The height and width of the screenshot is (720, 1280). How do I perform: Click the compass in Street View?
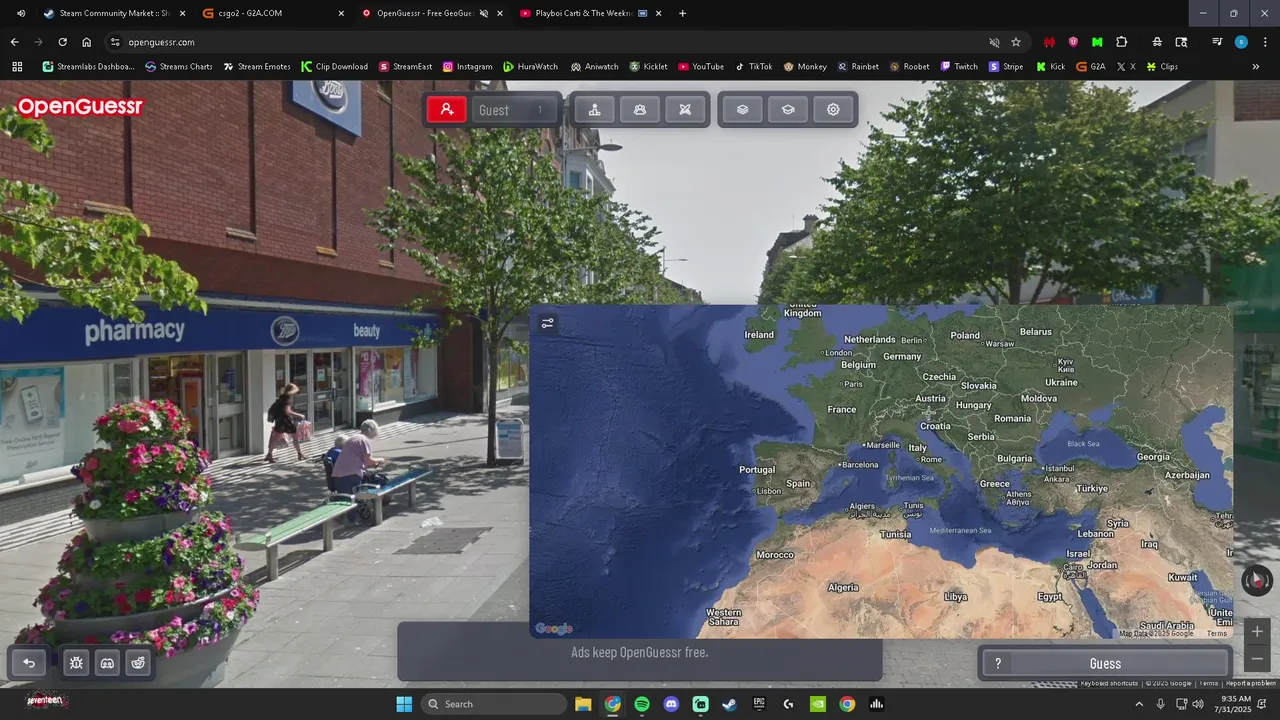tap(1257, 580)
